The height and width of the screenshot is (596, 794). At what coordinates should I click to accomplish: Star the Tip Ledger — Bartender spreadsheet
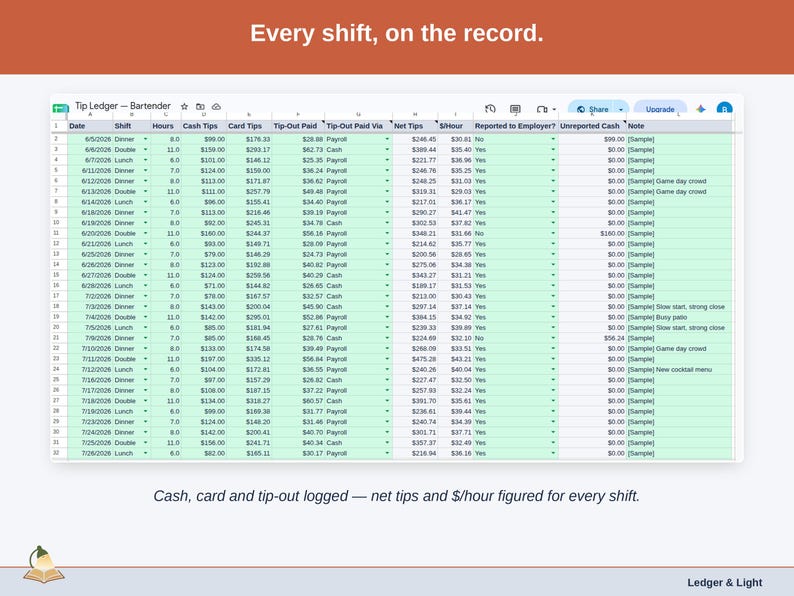tap(184, 106)
